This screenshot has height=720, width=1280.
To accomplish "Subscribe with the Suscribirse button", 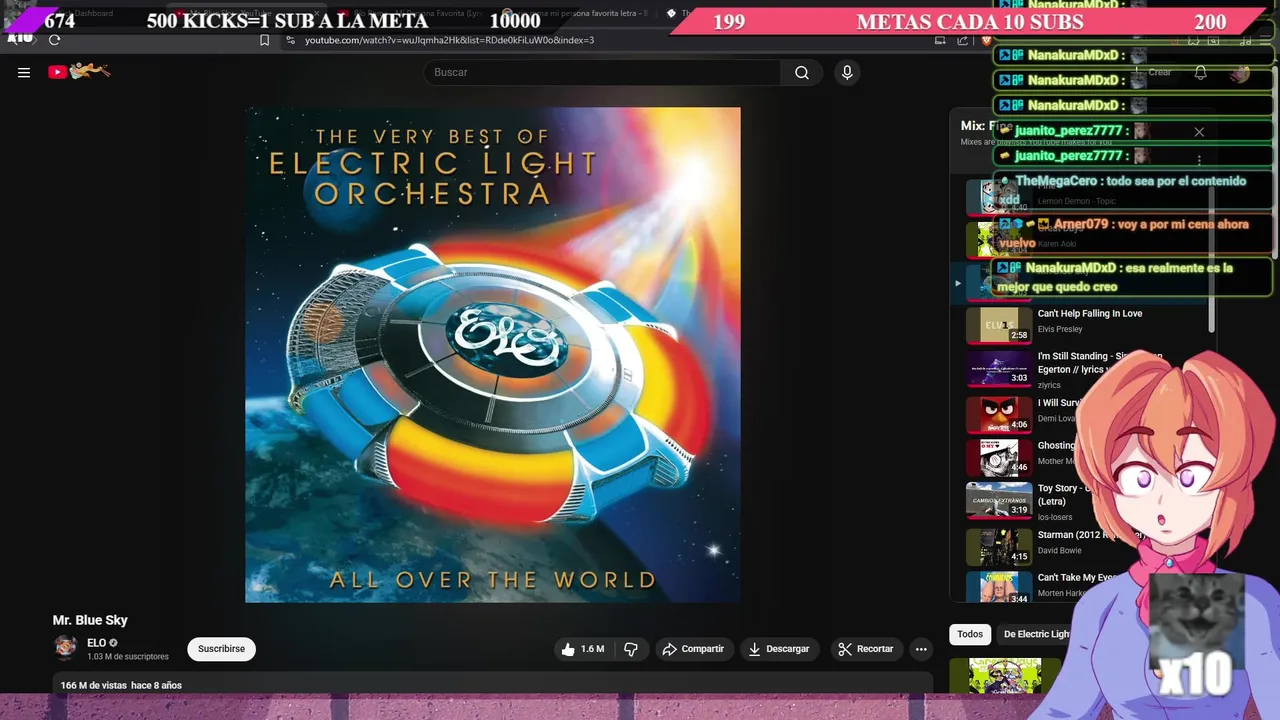I will point(221,649).
